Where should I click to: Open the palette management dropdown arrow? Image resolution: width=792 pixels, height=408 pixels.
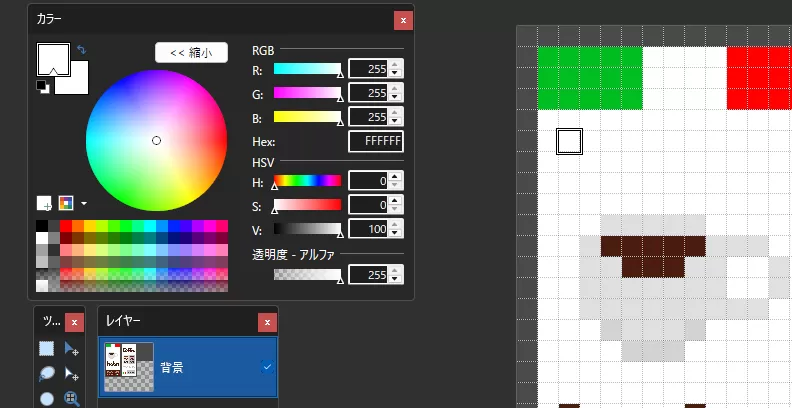[84, 203]
